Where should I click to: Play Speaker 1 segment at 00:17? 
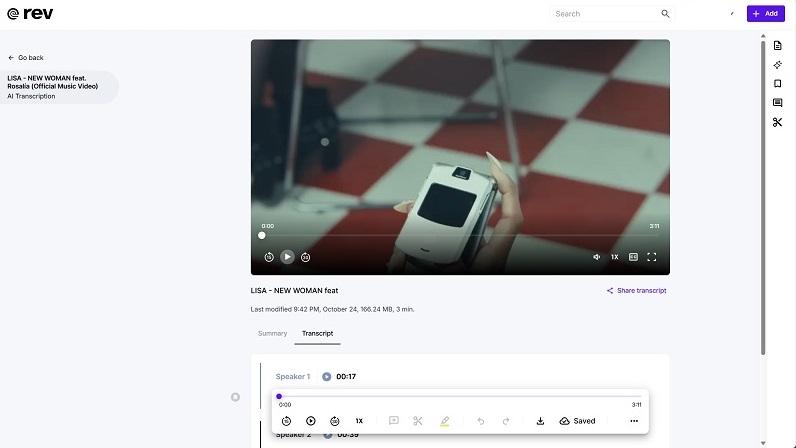(x=326, y=376)
